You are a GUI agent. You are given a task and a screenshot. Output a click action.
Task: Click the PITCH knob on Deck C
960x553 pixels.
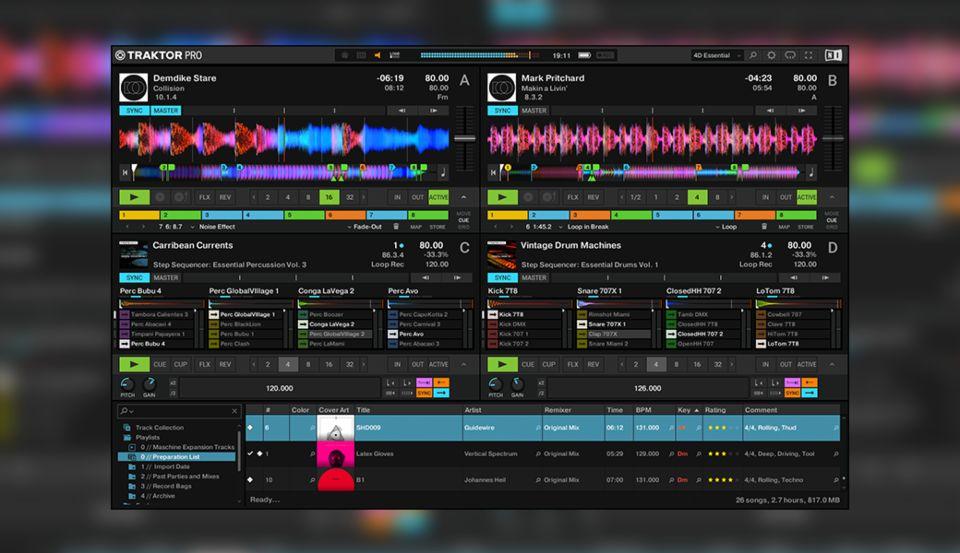tap(127, 384)
